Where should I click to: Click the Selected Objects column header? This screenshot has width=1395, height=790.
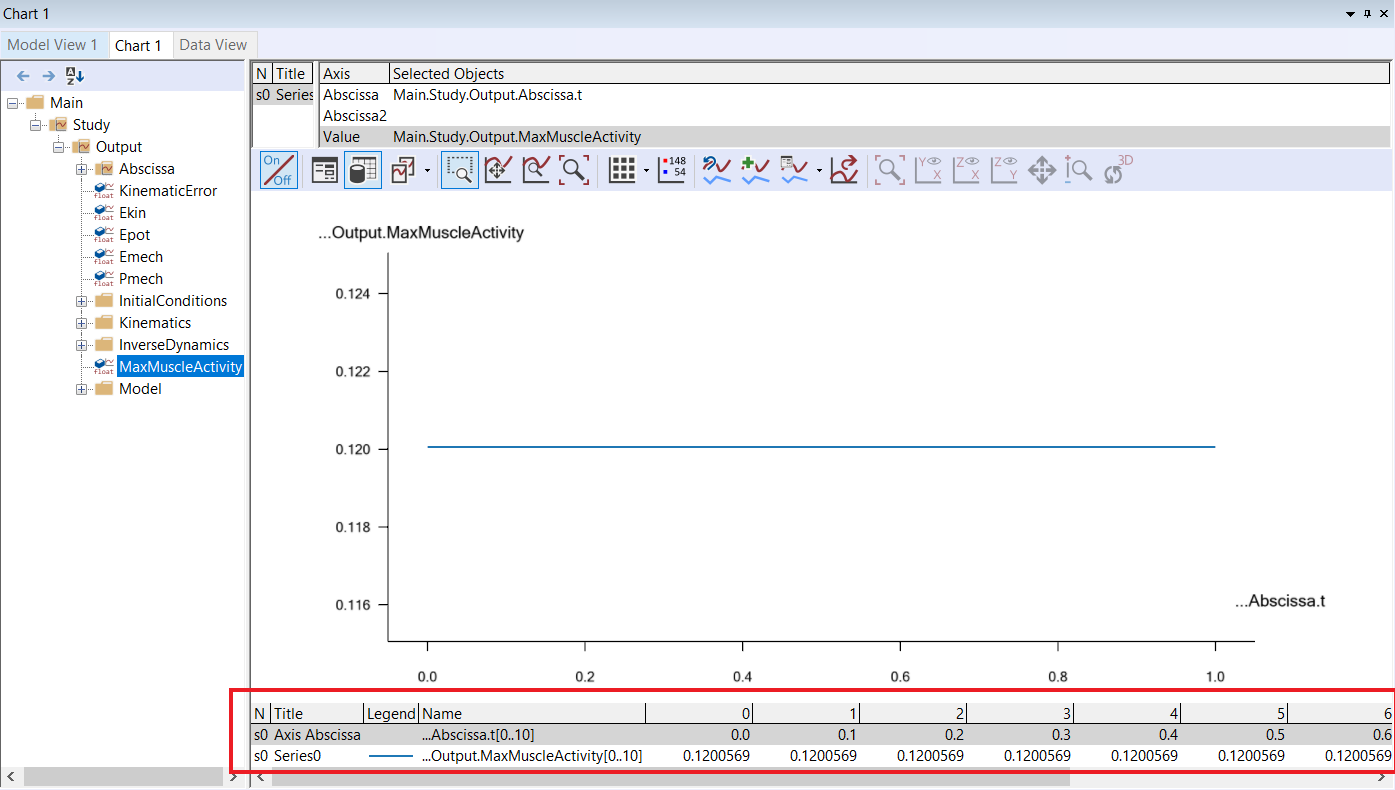(889, 73)
